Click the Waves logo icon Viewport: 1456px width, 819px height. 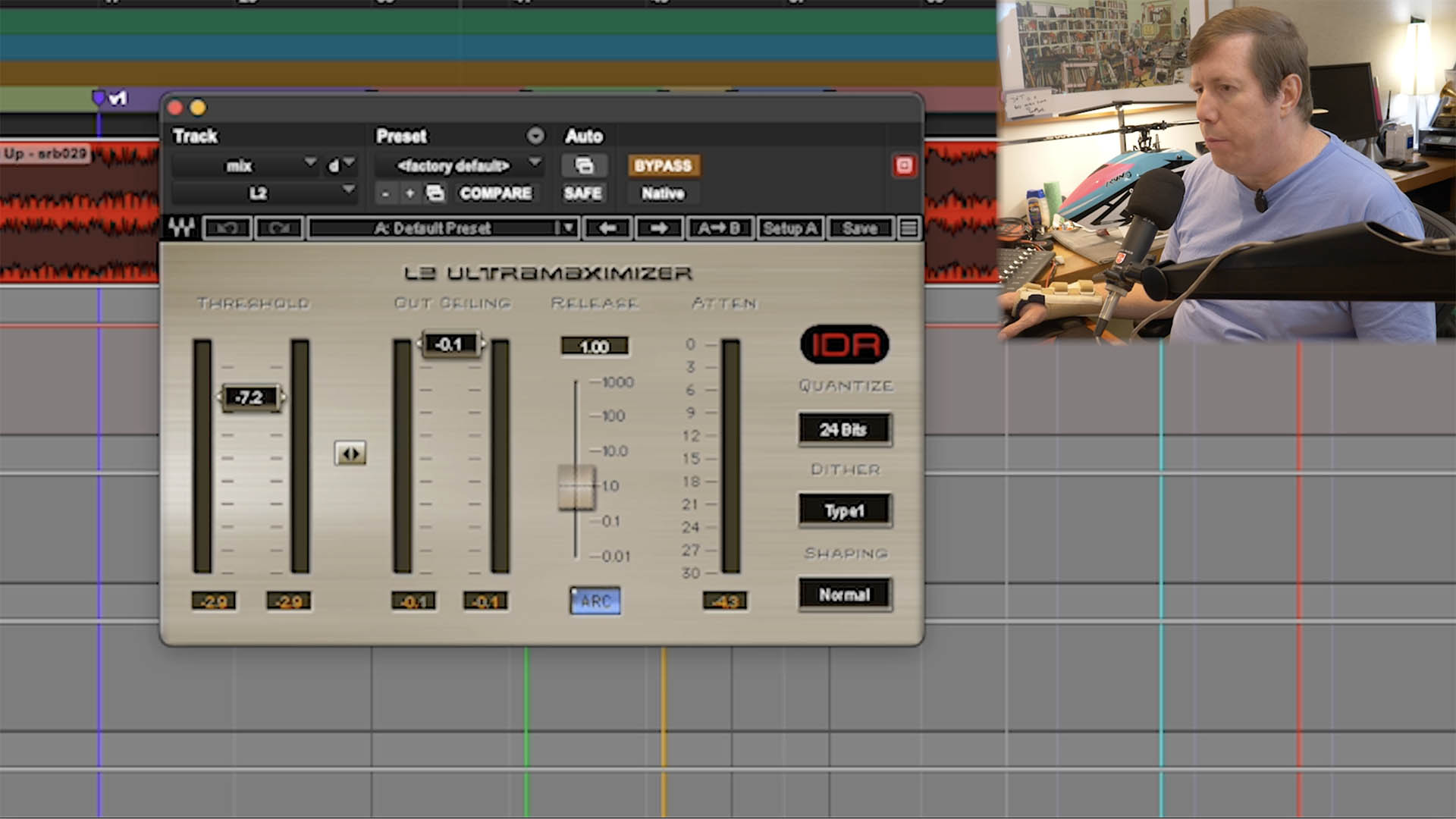[181, 227]
